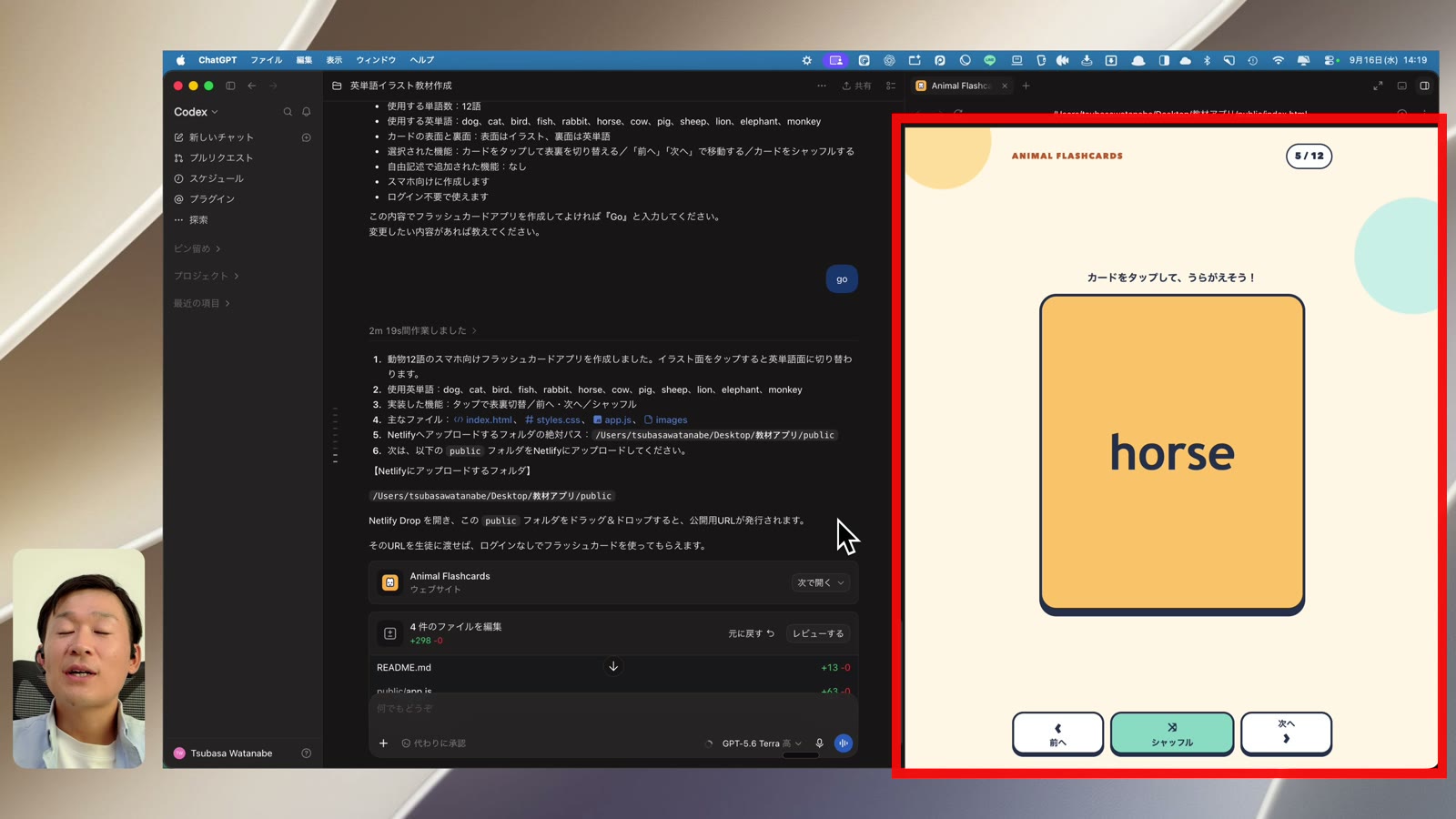Open 探索 in sidebar
Screen dimensions: 1456x819
coord(191,219)
